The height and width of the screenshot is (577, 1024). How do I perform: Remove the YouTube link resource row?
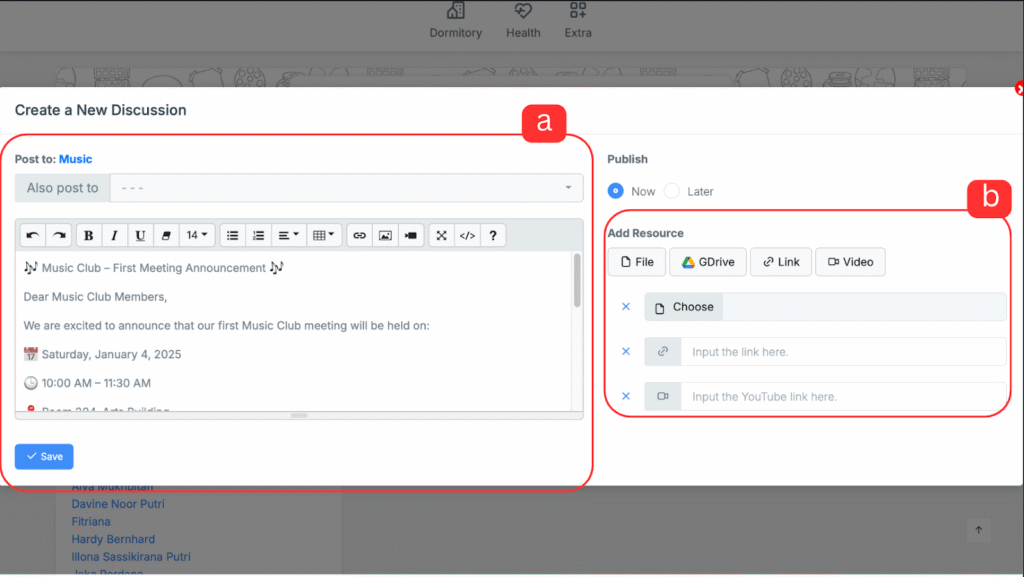[626, 396]
